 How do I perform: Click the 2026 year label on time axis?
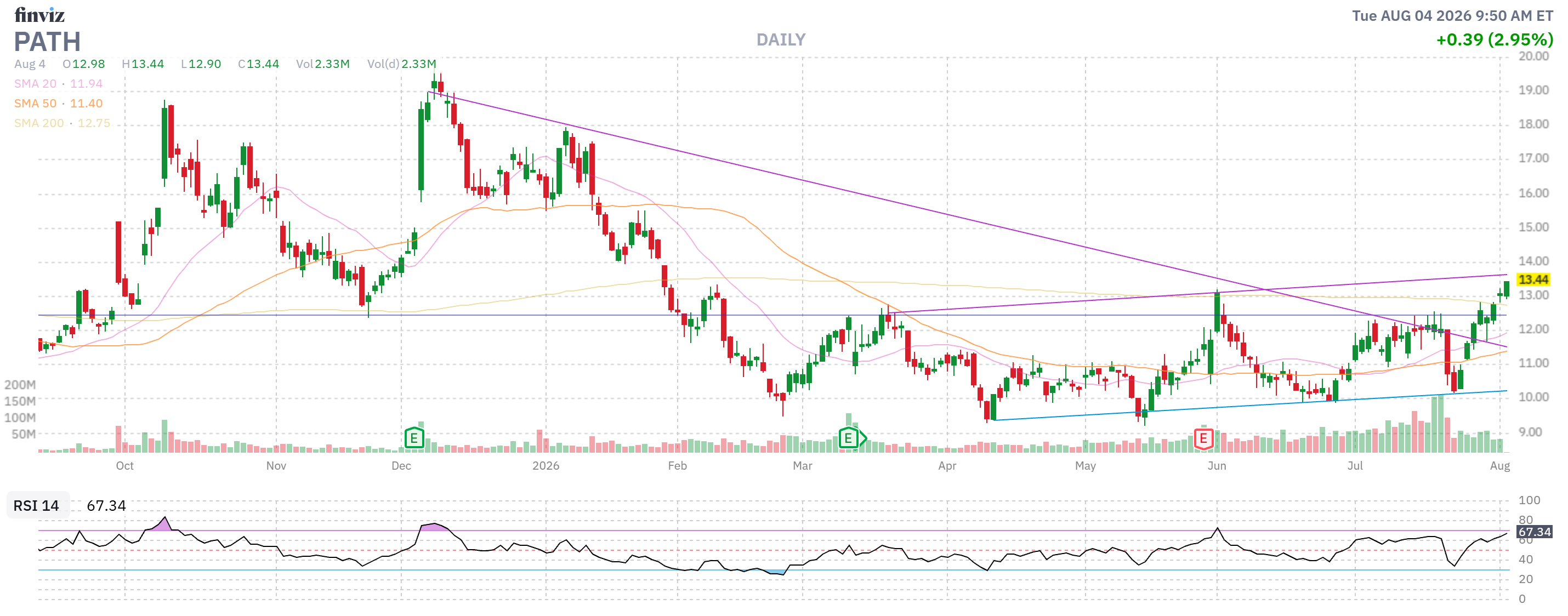point(546,466)
